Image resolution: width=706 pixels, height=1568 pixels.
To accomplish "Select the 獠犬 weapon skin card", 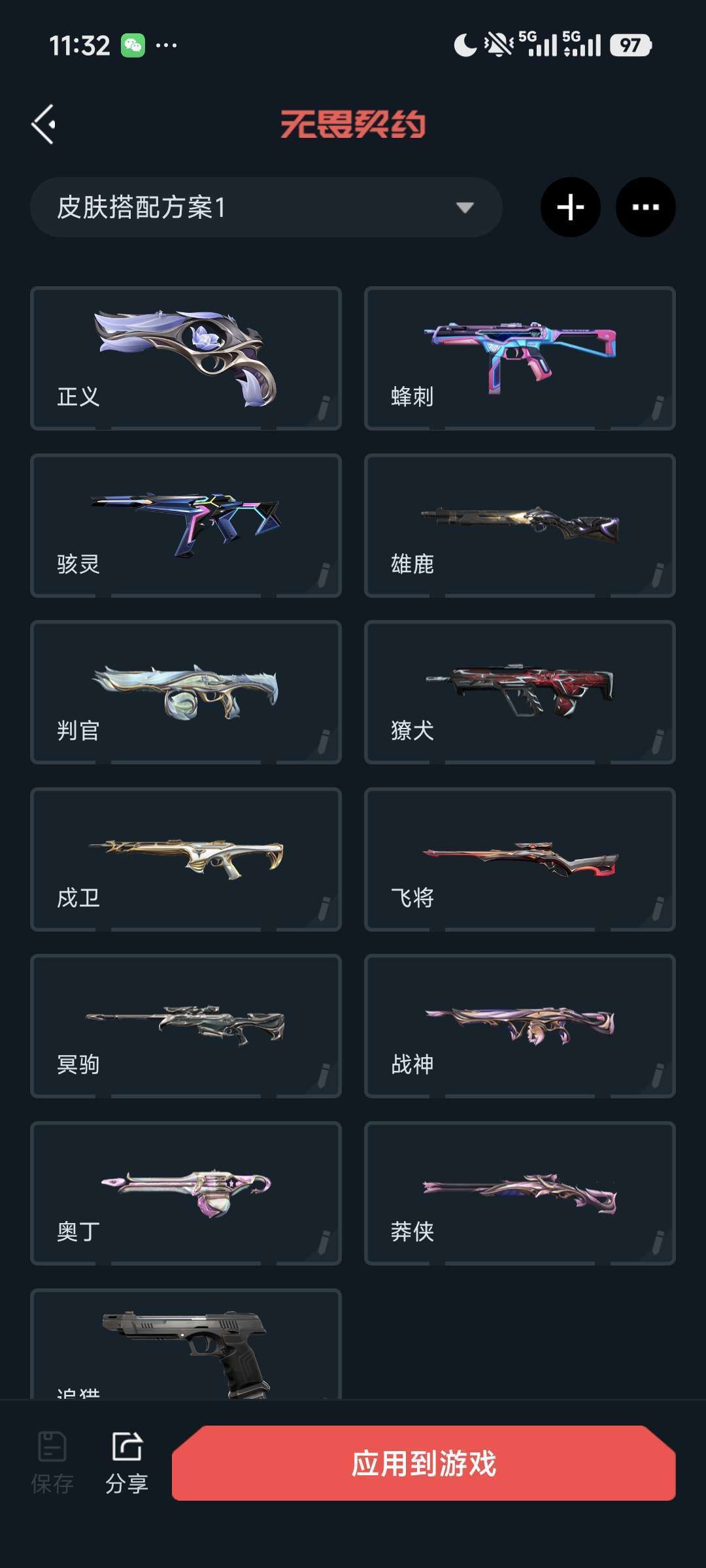I will tap(520, 692).
